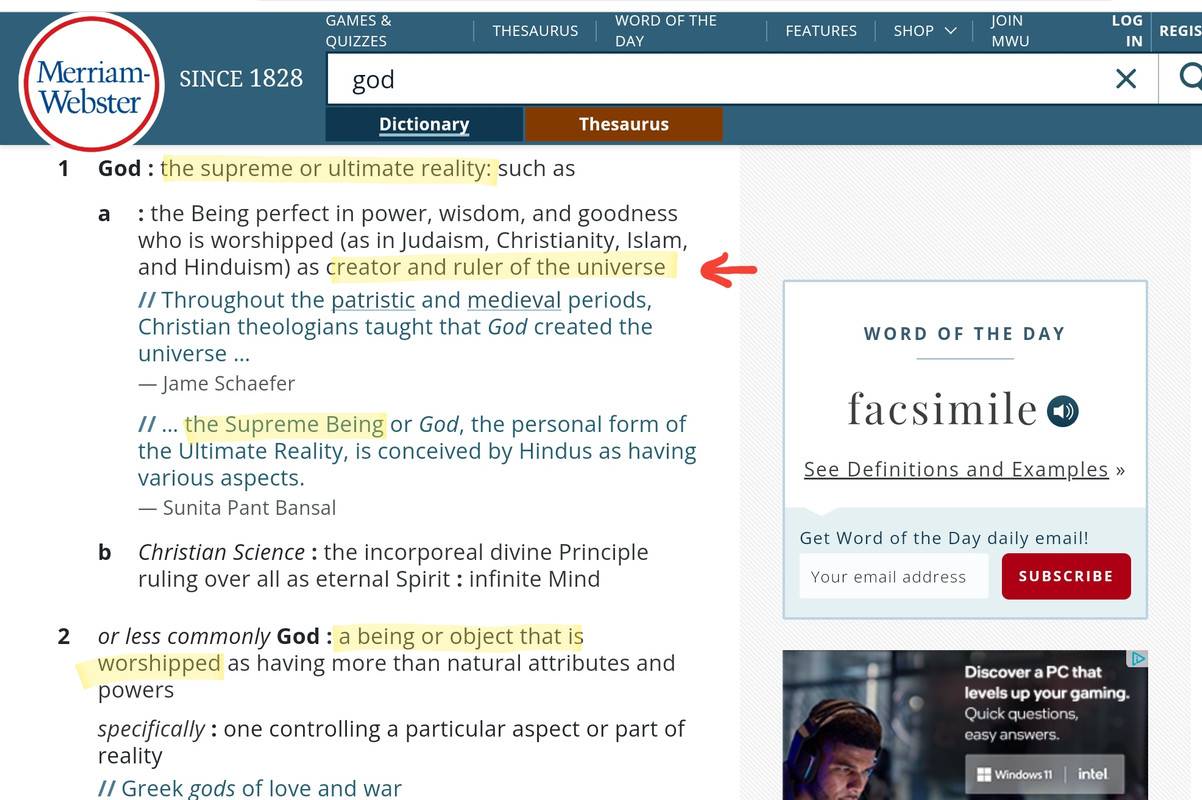Click 'or less commonly' in sense 2

click(x=184, y=637)
